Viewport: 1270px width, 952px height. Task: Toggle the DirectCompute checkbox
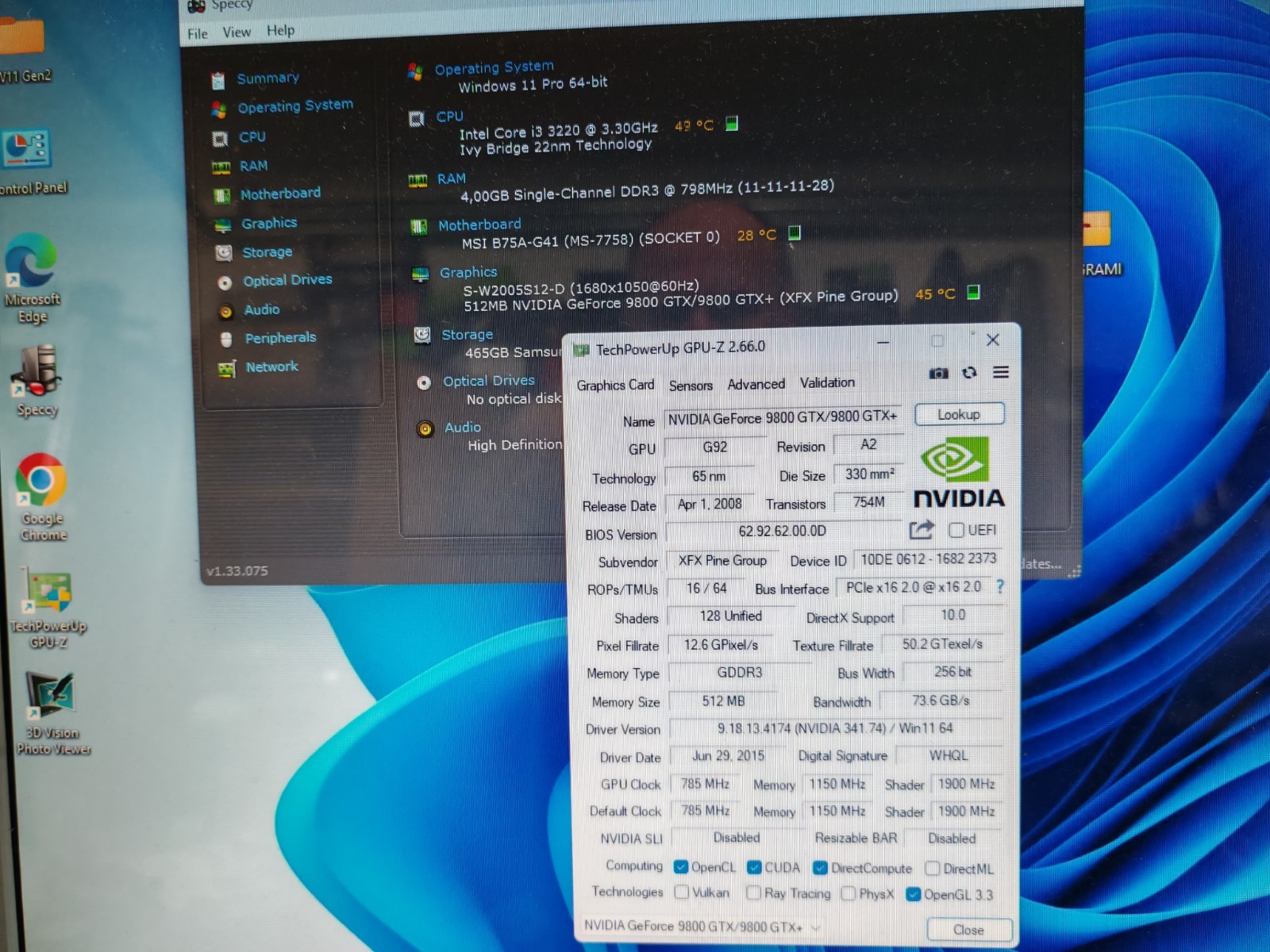(x=820, y=868)
